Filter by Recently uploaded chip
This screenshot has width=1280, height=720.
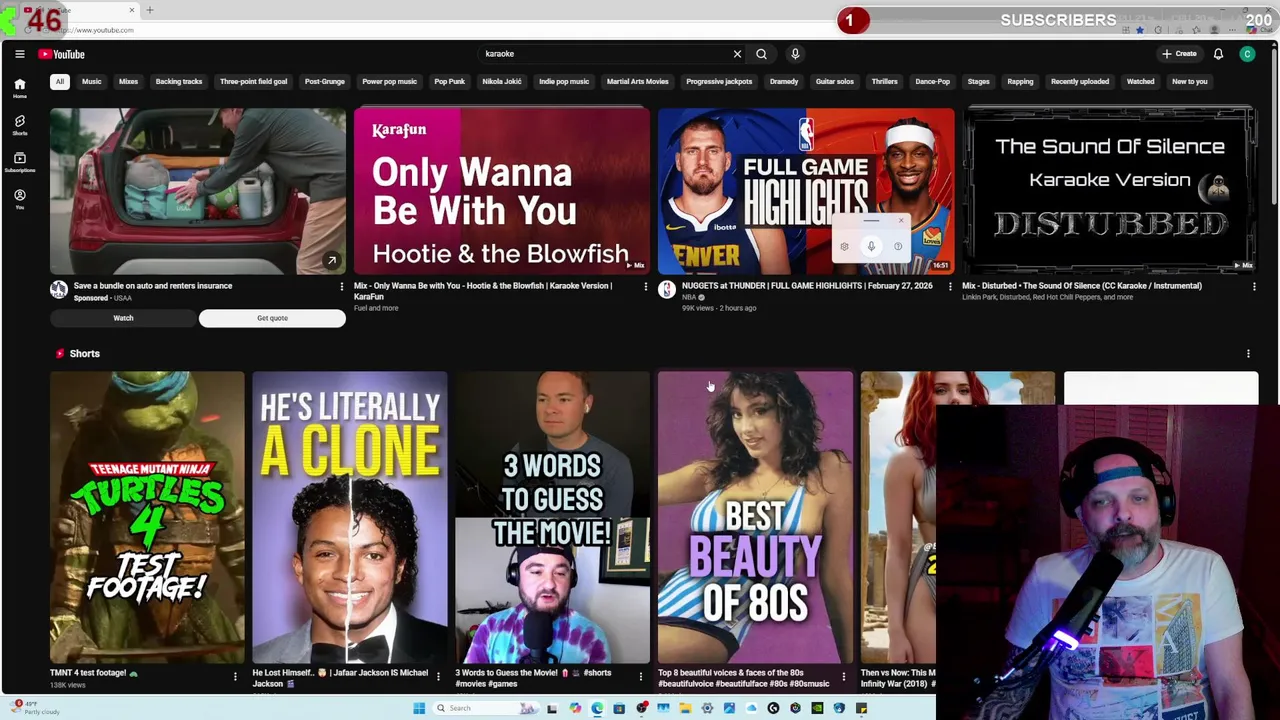coord(1079,81)
